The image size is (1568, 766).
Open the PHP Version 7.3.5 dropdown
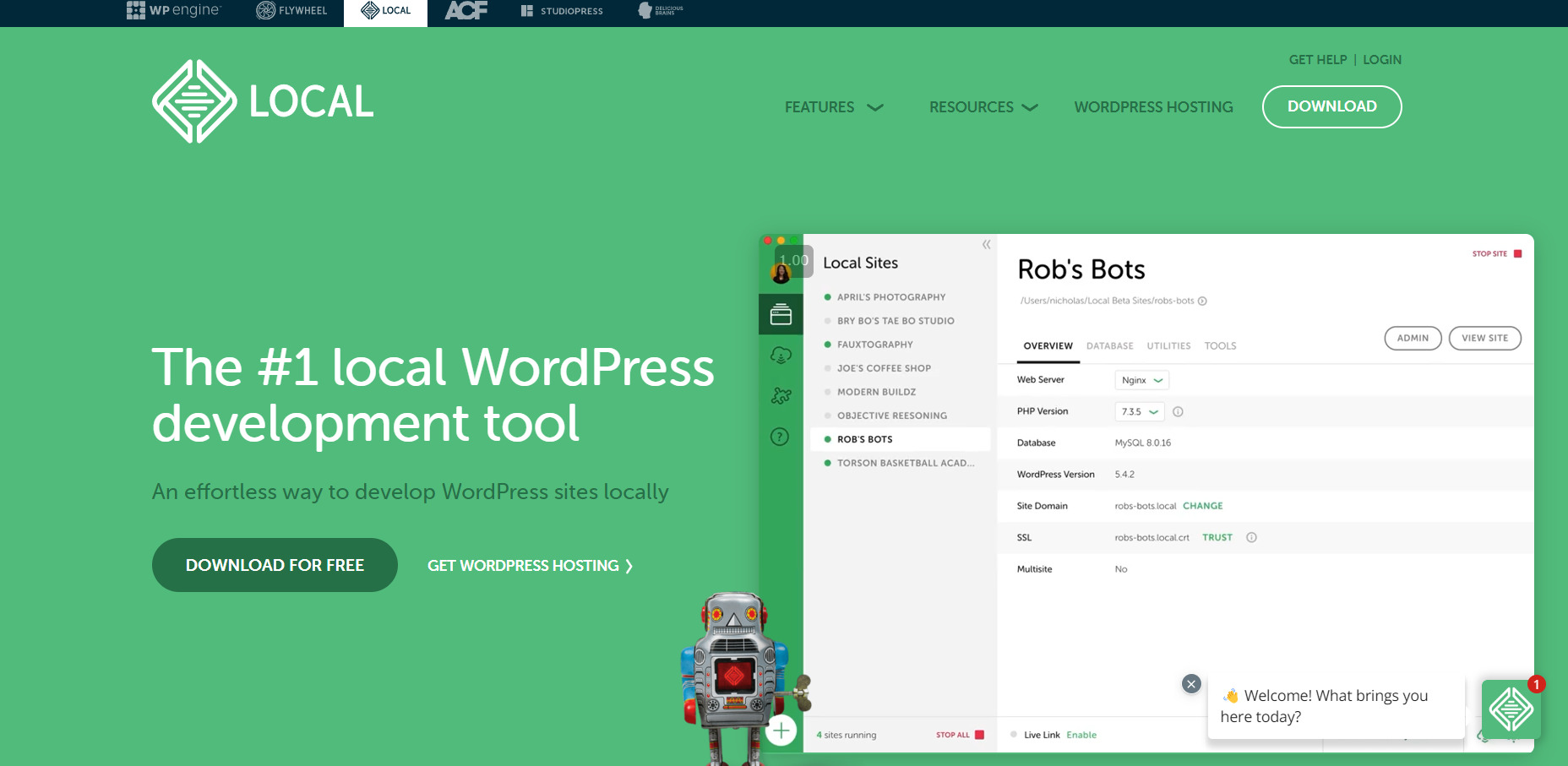(1140, 411)
